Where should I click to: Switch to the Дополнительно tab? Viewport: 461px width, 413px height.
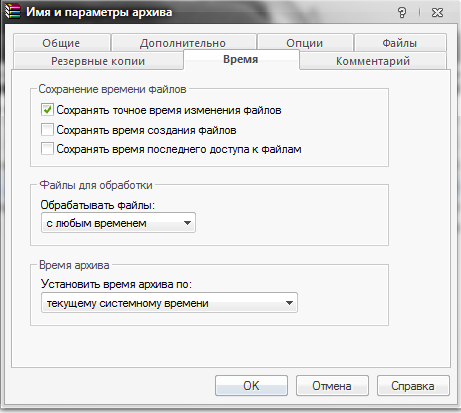[x=183, y=43]
